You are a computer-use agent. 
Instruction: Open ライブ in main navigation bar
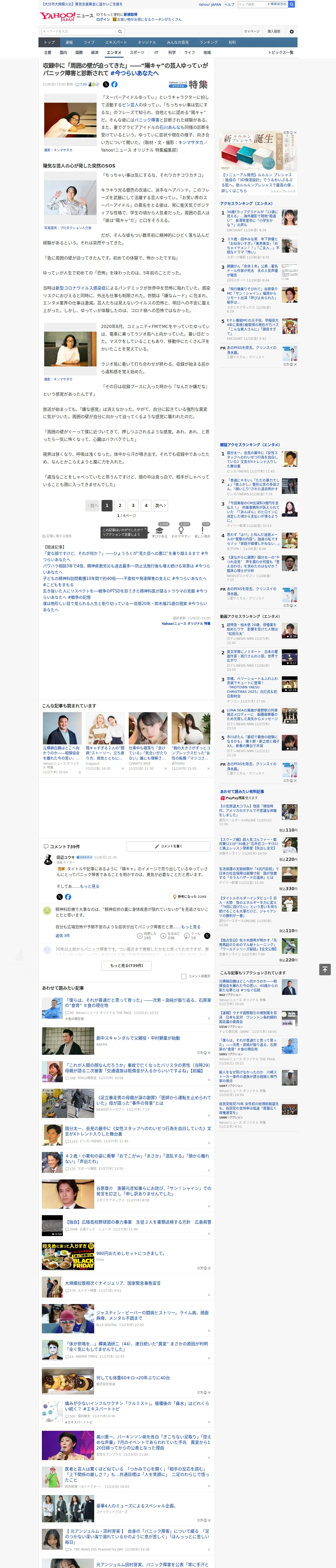(x=89, y=43)
